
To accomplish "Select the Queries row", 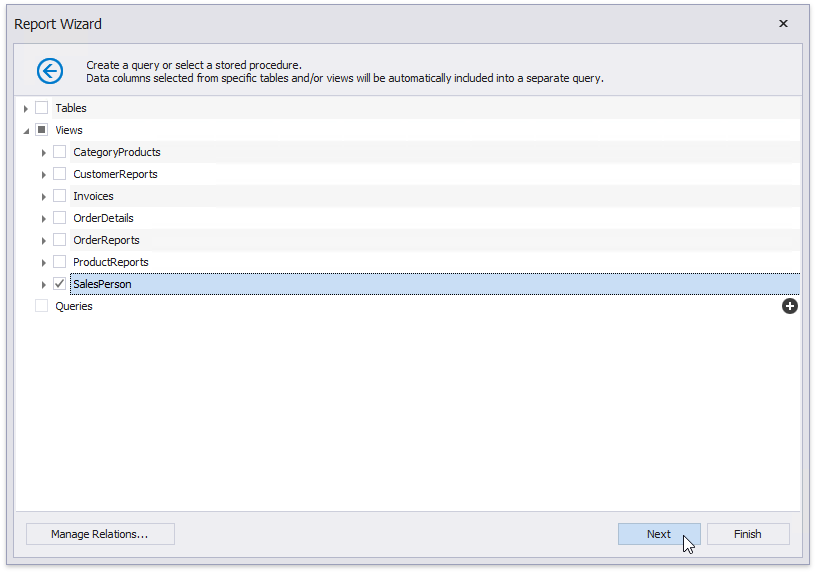I will 74,306.
